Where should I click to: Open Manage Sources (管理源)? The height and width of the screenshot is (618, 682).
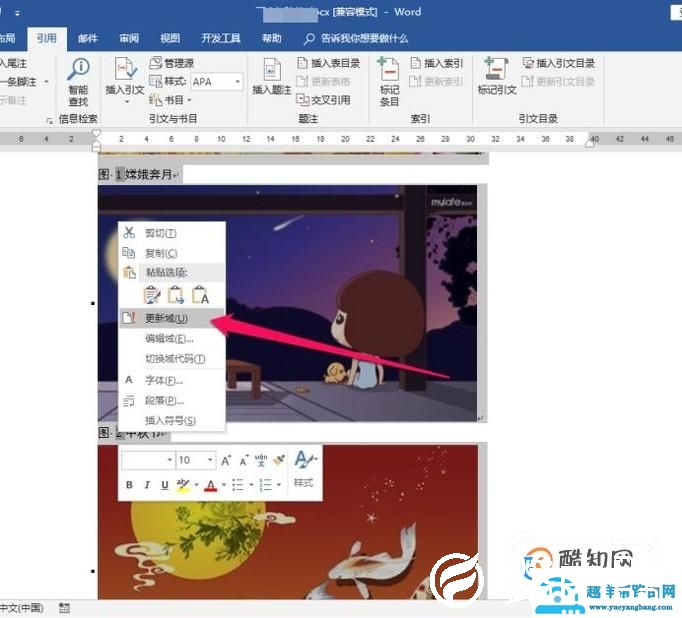[x=171, y=63]
